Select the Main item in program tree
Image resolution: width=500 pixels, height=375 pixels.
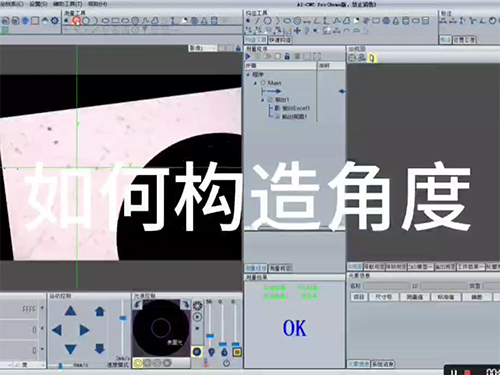[x=274, y=83]
